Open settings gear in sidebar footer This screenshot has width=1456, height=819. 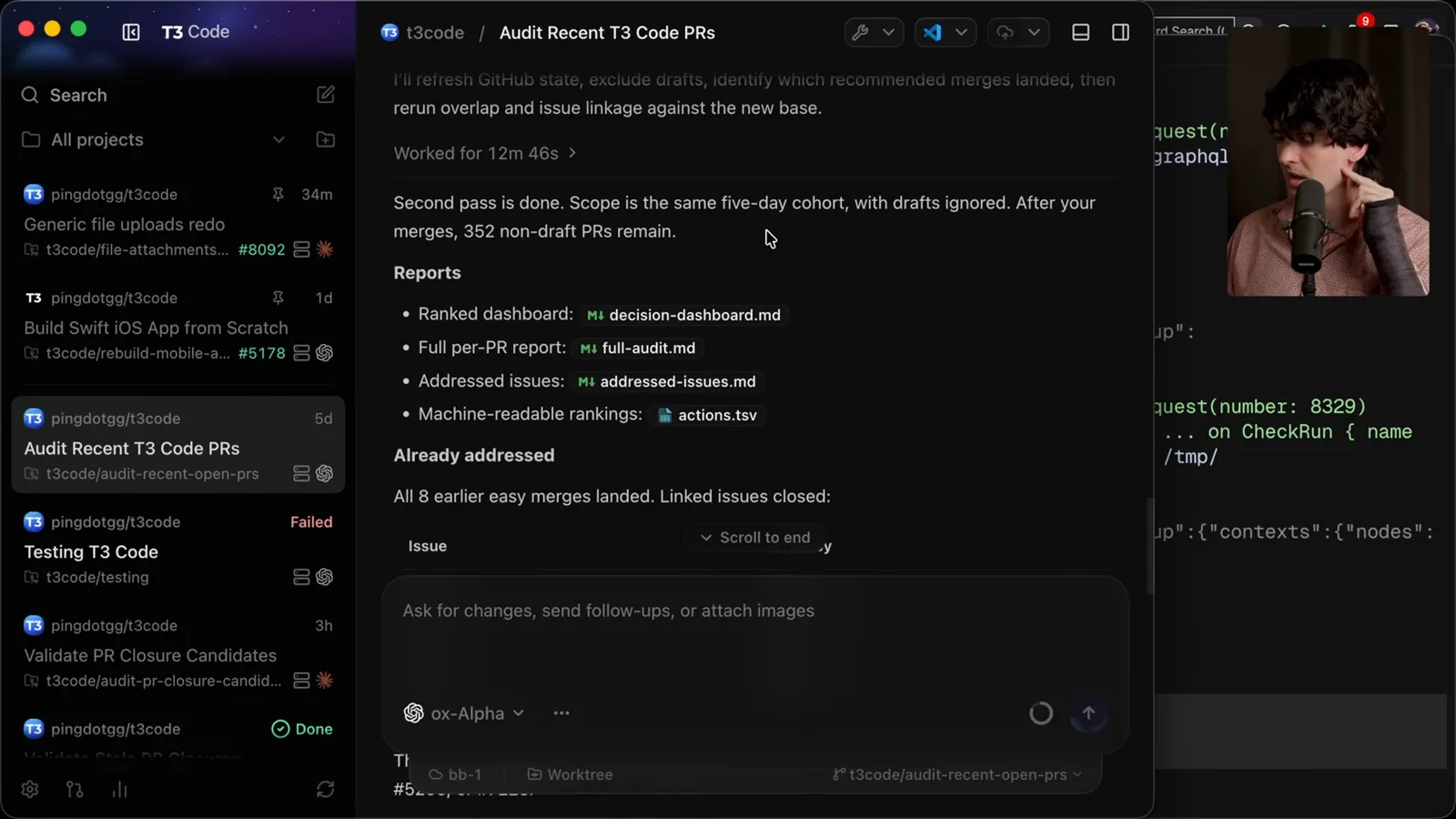[x=30, y=789]
